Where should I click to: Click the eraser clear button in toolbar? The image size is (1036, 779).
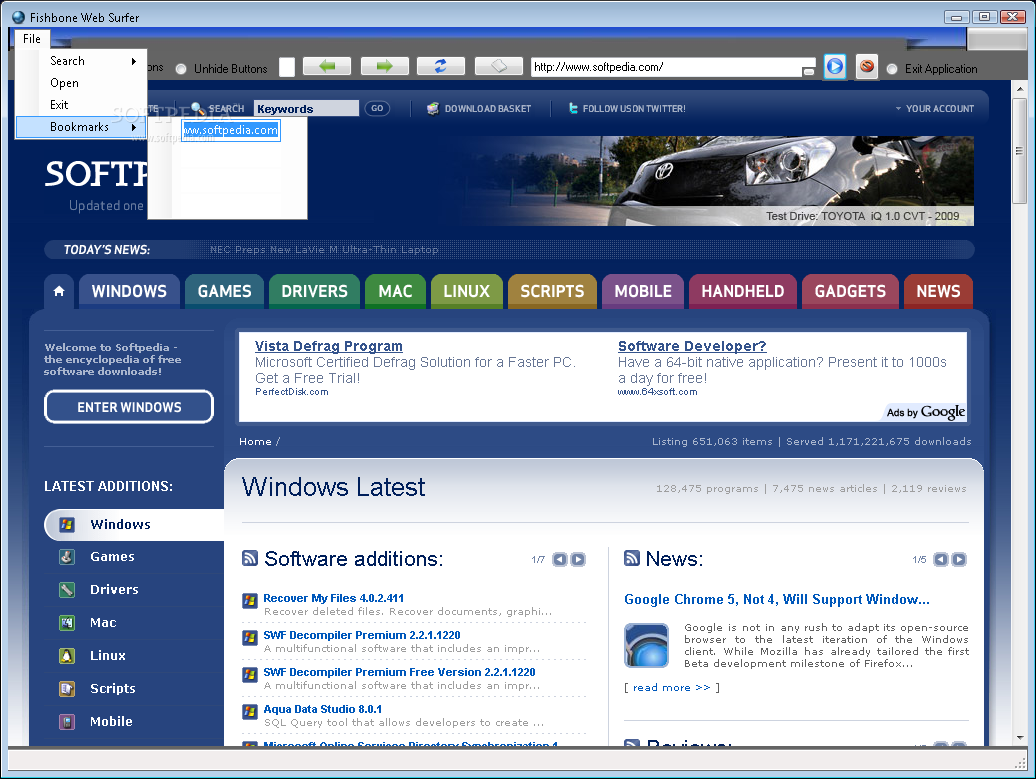pyautogui.click(x=499, y=66)
